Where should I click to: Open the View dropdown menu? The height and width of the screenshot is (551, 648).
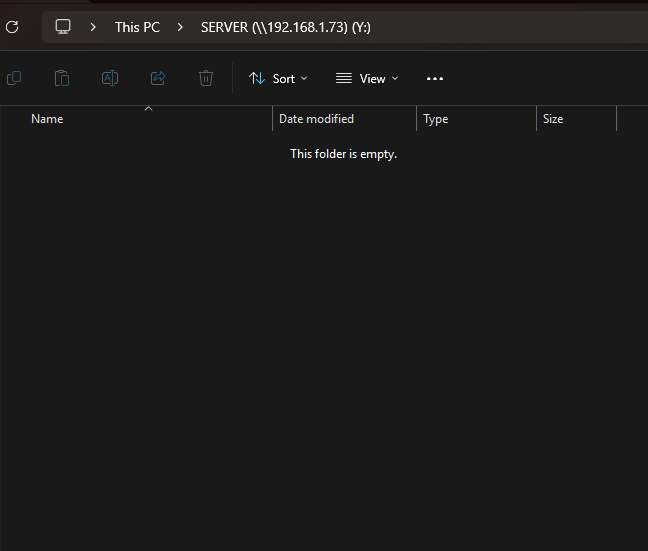coord(367,79)
